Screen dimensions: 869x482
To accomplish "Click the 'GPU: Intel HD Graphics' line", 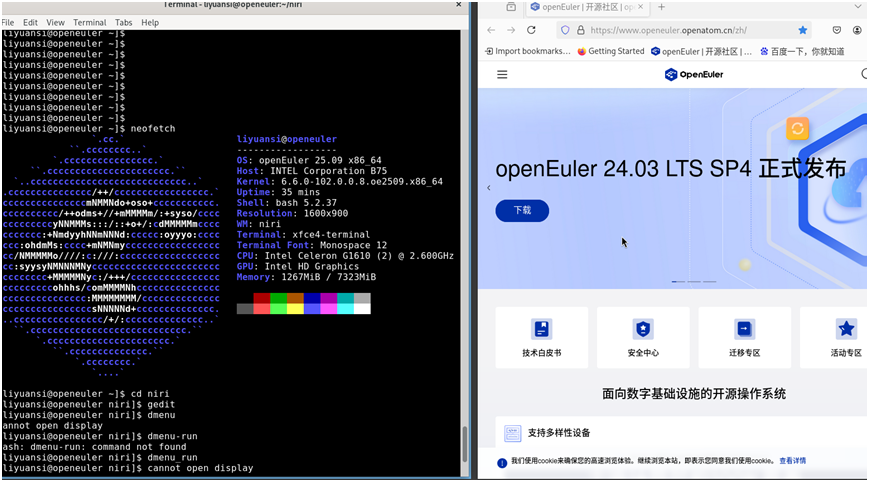I will [298, 266].
